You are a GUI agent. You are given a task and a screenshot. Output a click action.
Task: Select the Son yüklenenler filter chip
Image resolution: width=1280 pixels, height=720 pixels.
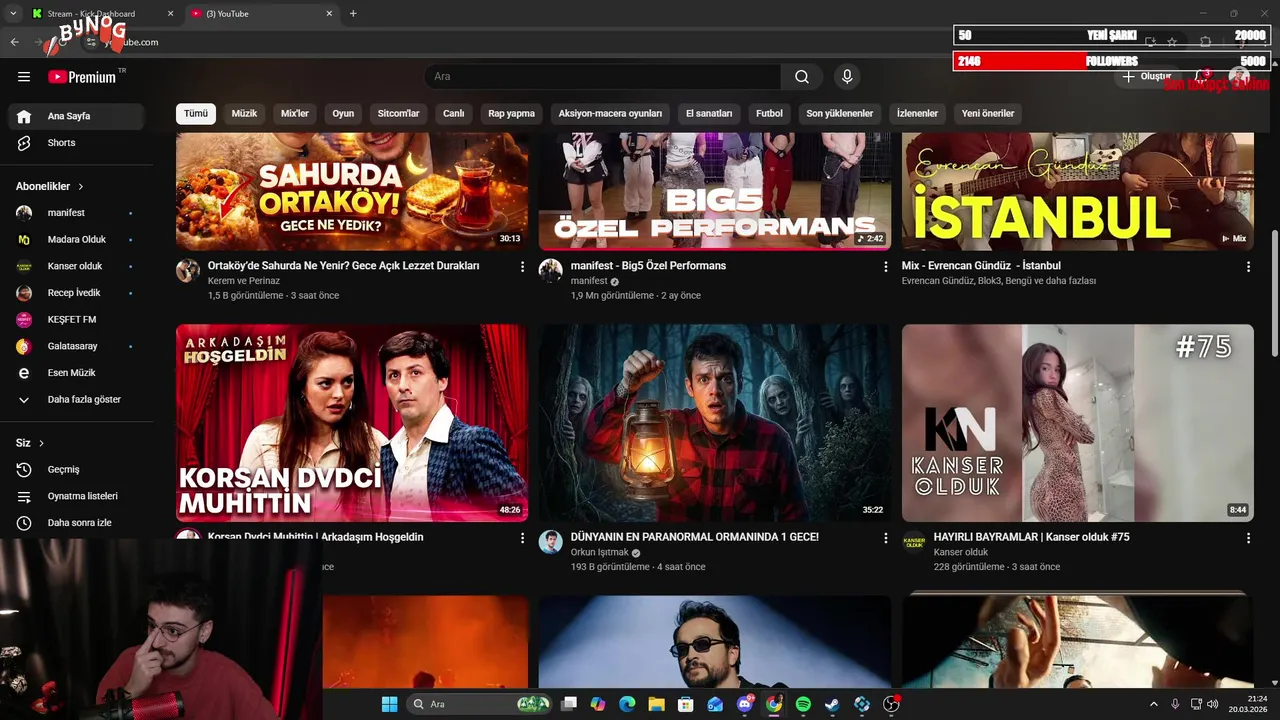[840, 114]
